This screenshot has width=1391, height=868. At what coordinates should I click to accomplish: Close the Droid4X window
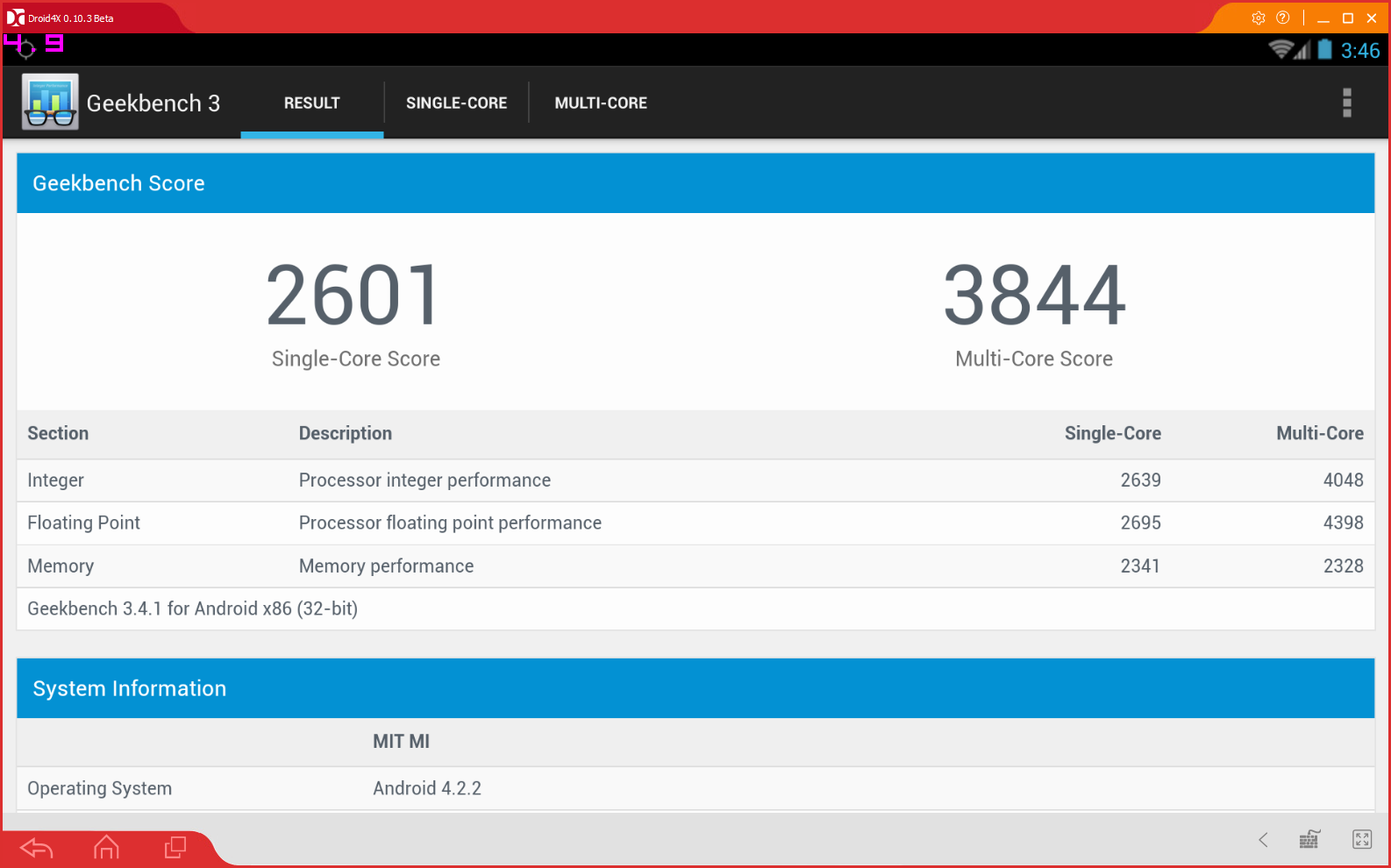coord(1372,18)
